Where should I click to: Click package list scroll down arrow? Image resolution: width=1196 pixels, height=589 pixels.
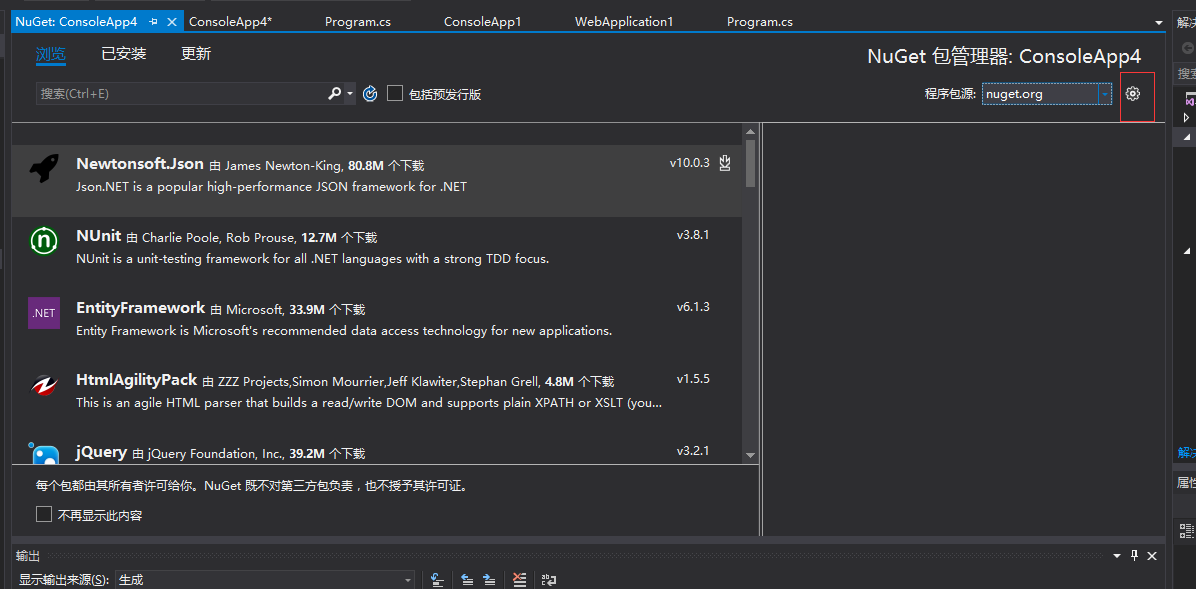(x=751, y=454)
